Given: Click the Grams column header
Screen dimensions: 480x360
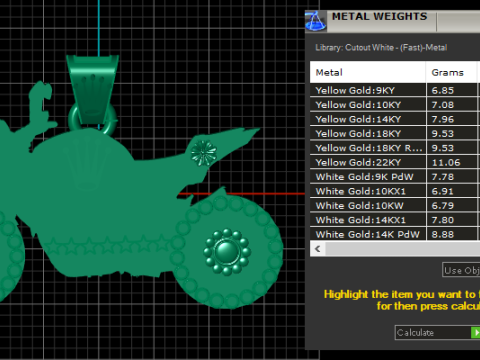Looking at the screenshot, I should coord(452,72).
